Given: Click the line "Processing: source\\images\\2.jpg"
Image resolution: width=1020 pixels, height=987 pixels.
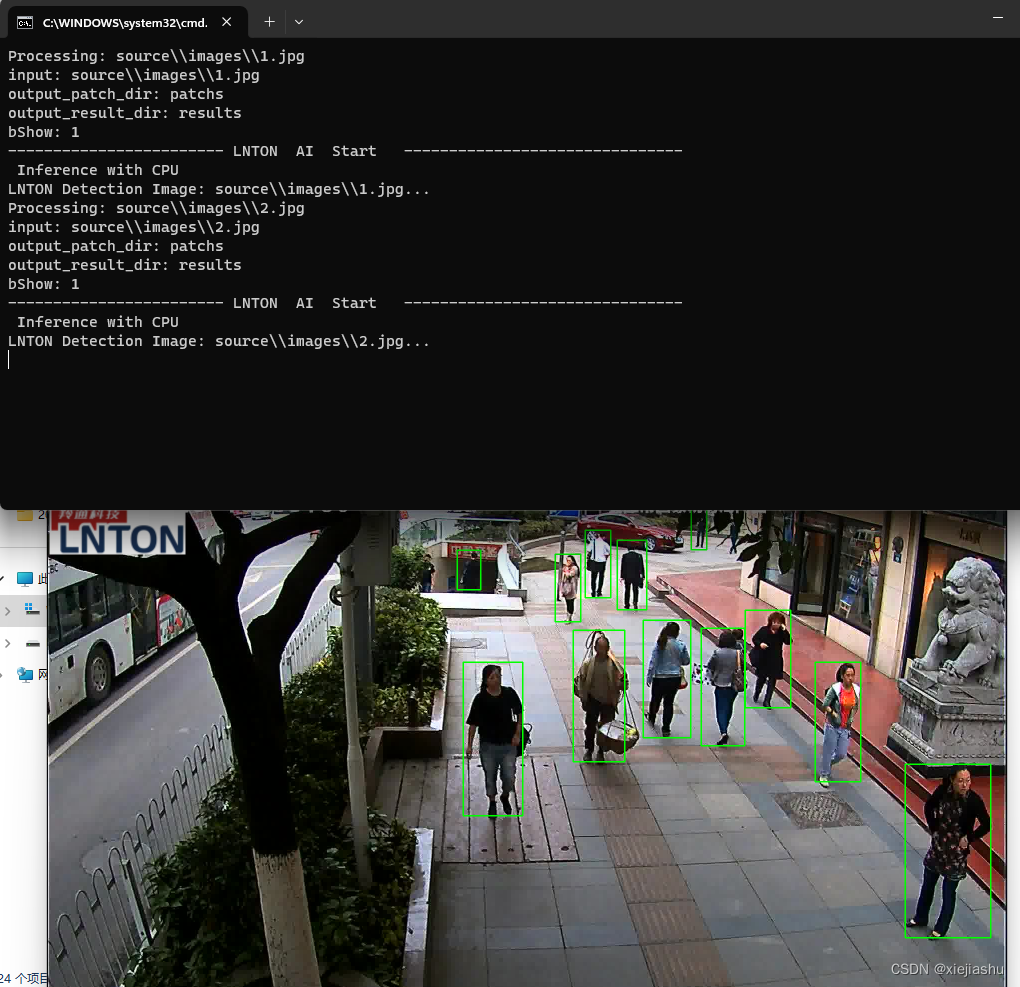Looking at the screenshot, I should click(156, 208).
